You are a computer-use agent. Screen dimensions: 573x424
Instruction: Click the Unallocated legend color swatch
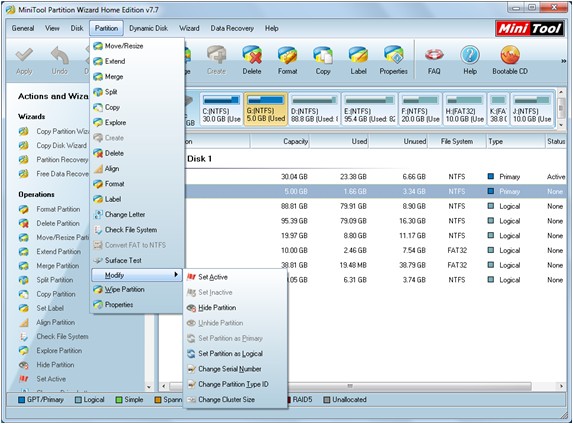pos(327,400)
